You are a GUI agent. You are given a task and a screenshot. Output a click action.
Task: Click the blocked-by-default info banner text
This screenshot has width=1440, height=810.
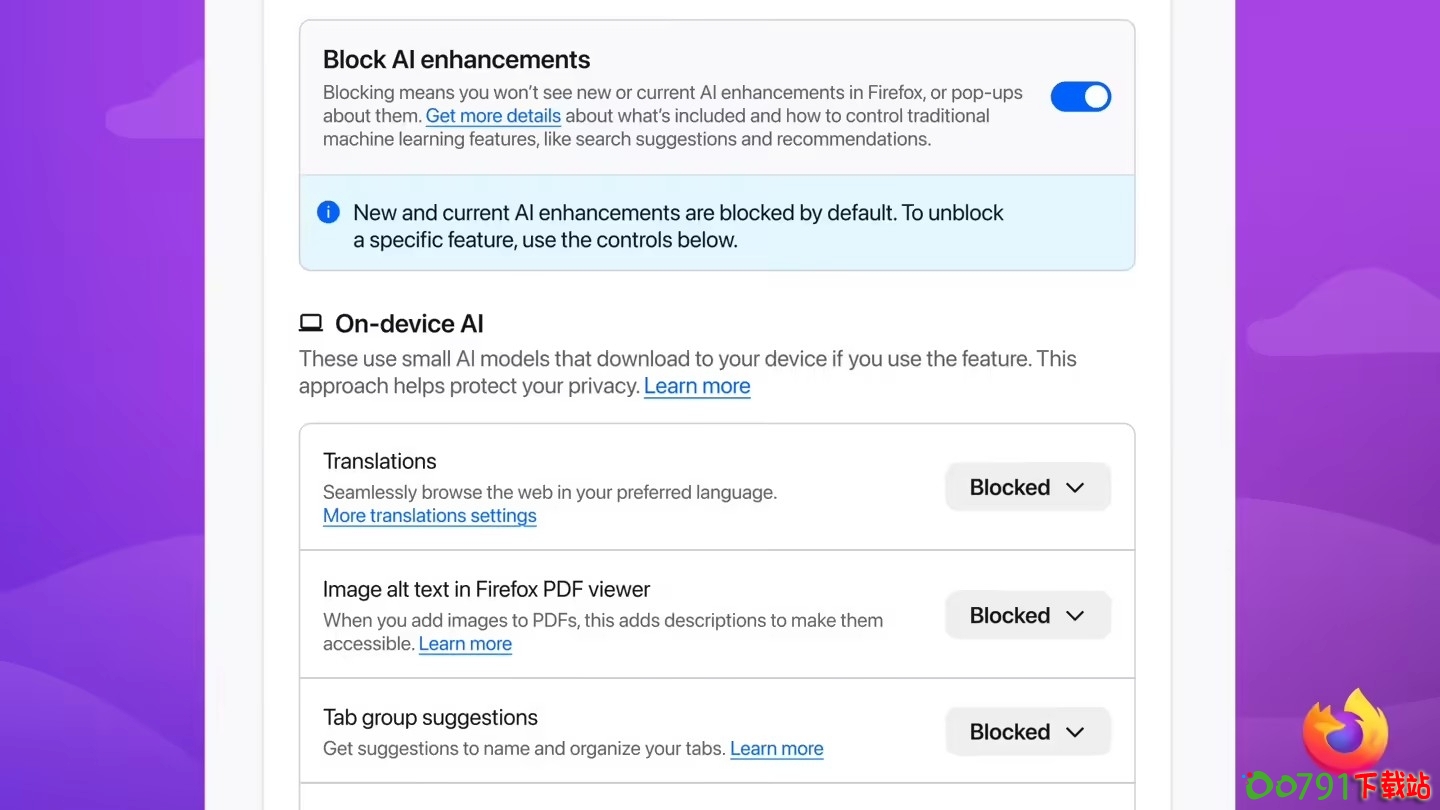(x=678, y=226)
